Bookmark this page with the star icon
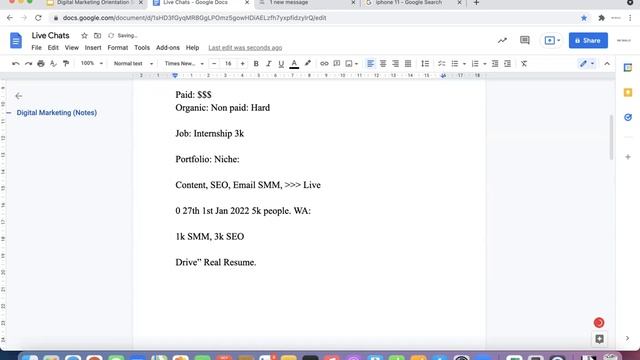 [584, 18]
